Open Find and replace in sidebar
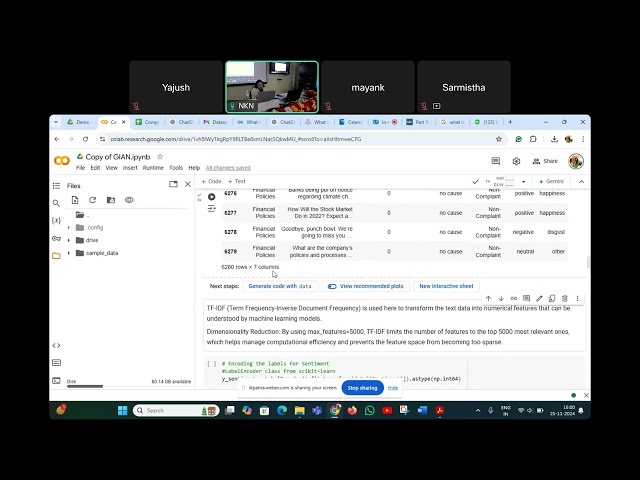The height and width of the screenshot is (480, 640). pos(56,203)
